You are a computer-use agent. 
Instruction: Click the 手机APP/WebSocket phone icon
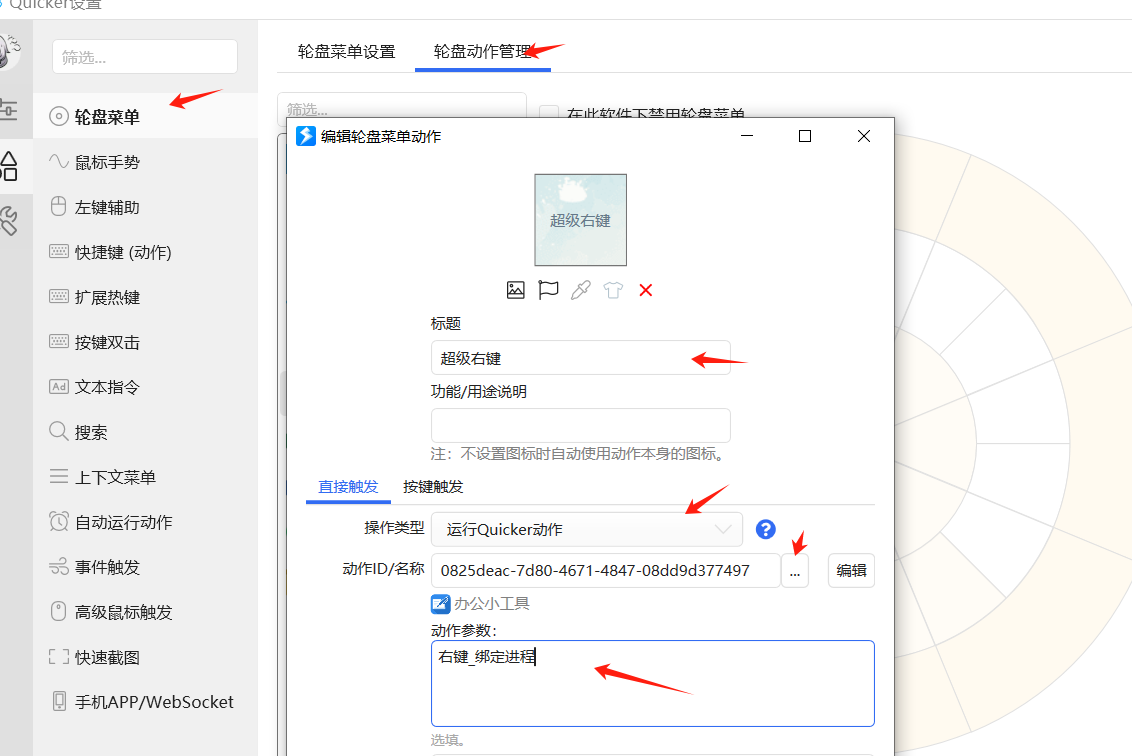59,701
